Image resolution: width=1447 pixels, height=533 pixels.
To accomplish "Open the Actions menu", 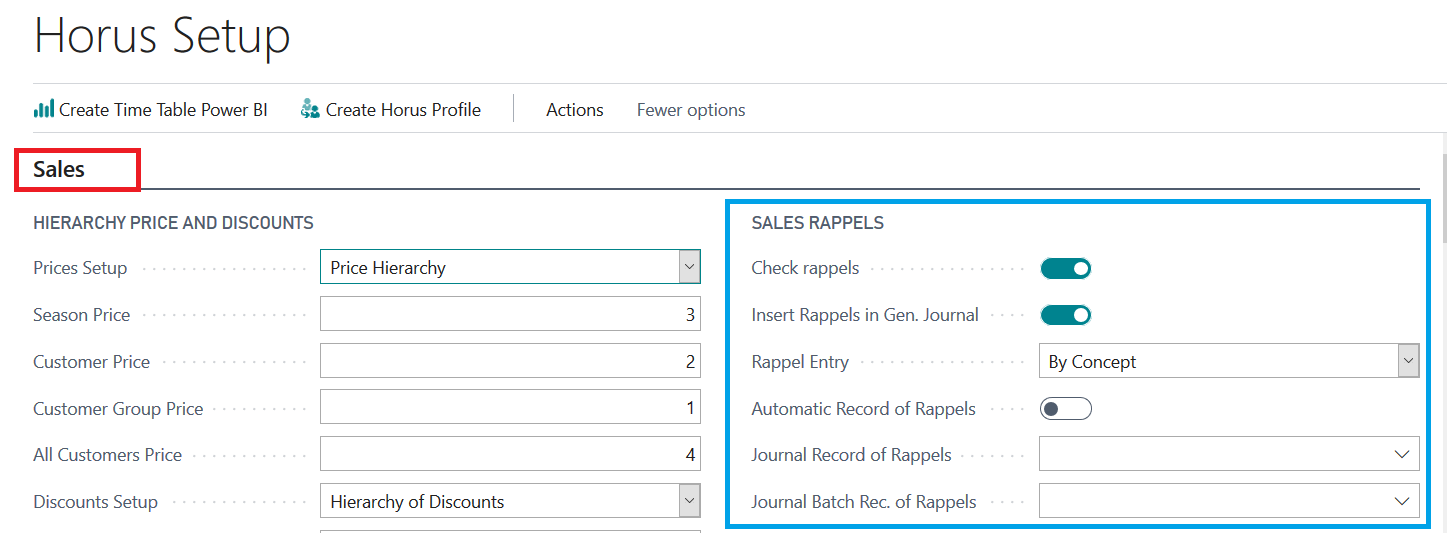I will tap(575, 110).
